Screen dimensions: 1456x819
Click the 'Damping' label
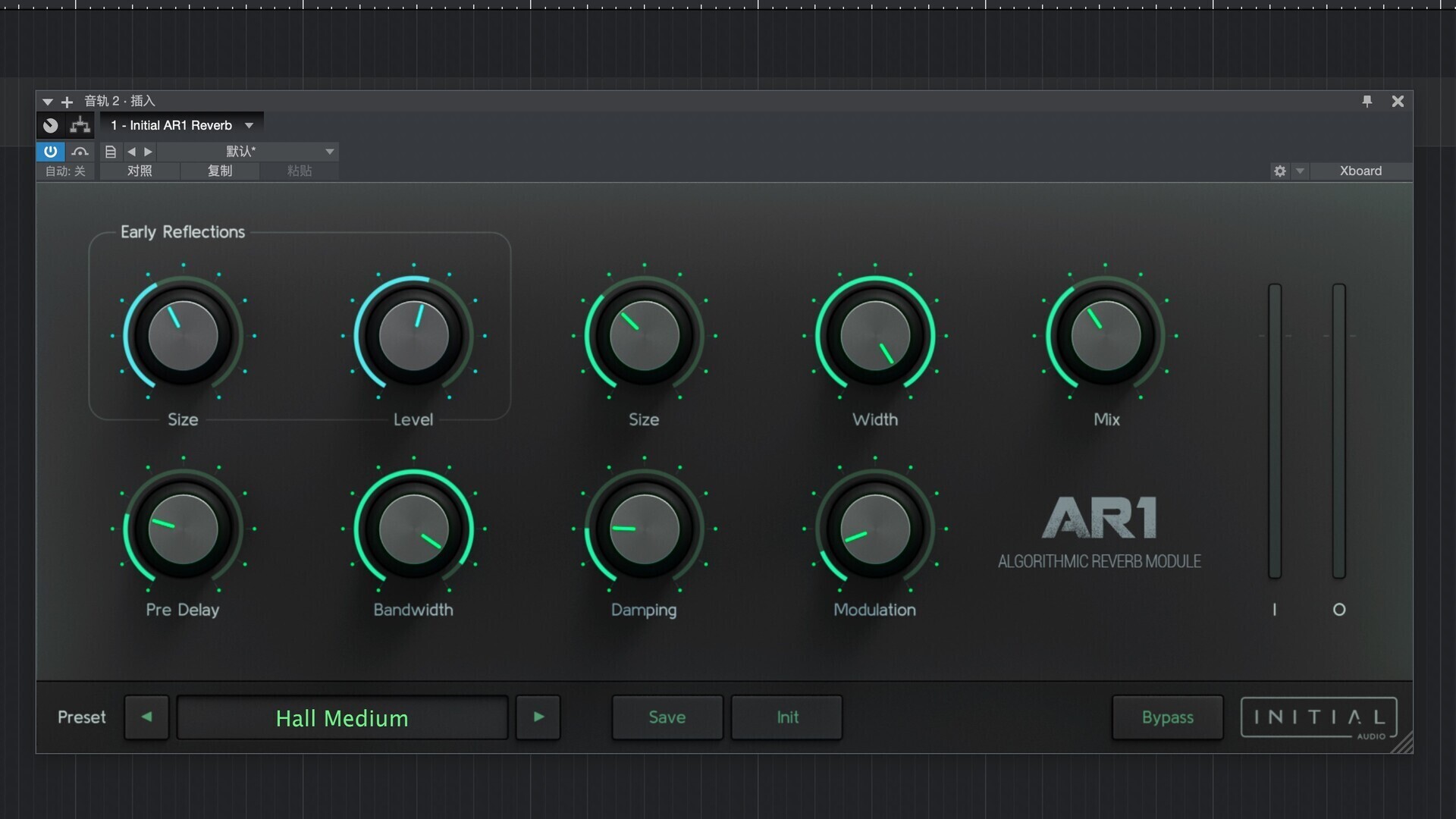(644, 610)
